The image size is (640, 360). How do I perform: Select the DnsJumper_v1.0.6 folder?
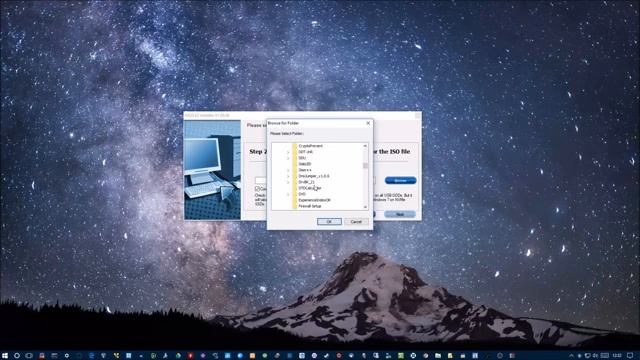pyautogui.click(x=313, y=176)
